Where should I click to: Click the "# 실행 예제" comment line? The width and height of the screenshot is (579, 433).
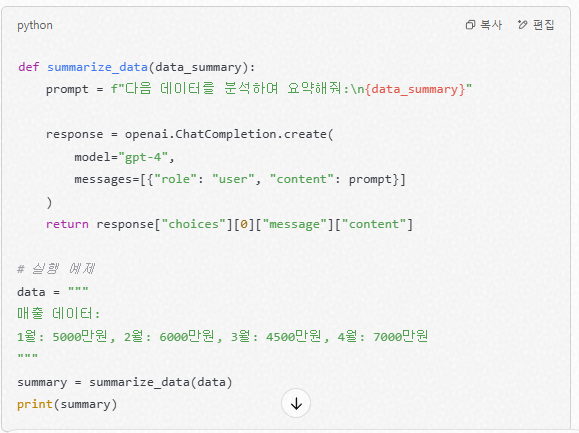tap(56, 269)
